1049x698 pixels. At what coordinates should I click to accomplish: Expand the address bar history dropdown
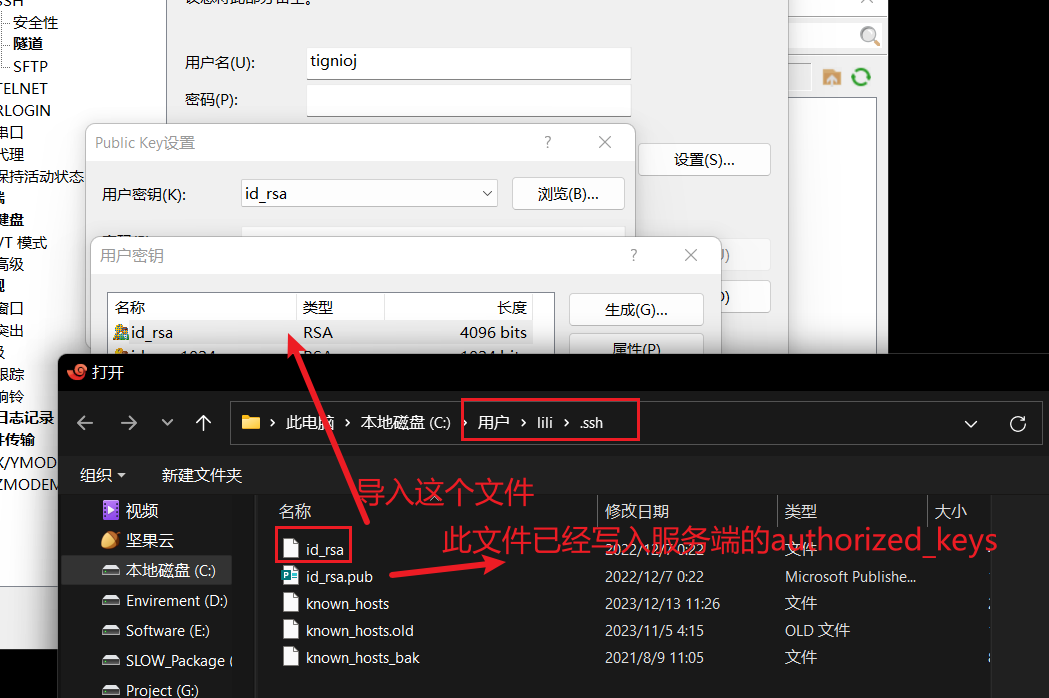point(970,423)
